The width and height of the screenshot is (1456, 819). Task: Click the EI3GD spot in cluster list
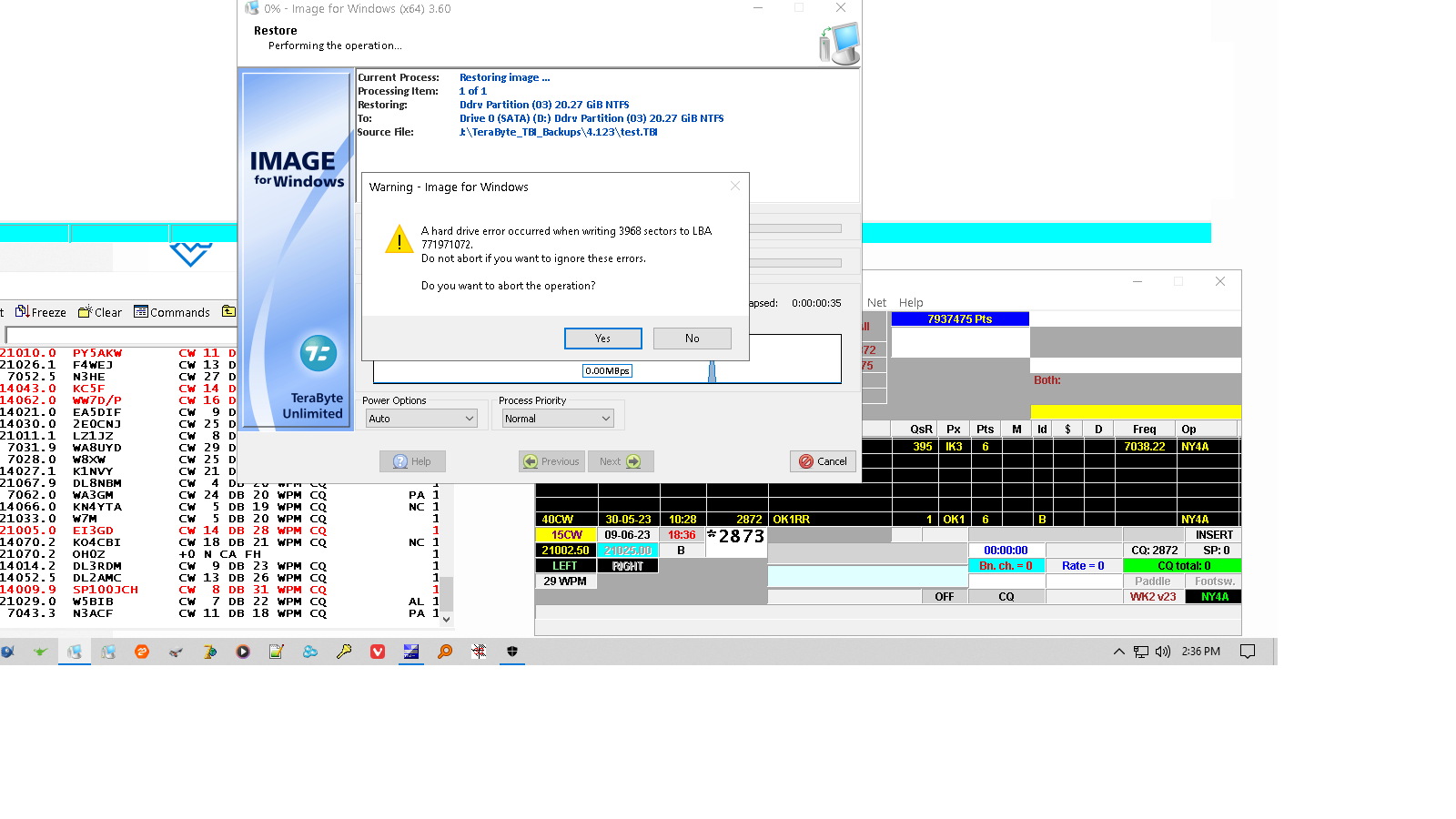point(94,531)
